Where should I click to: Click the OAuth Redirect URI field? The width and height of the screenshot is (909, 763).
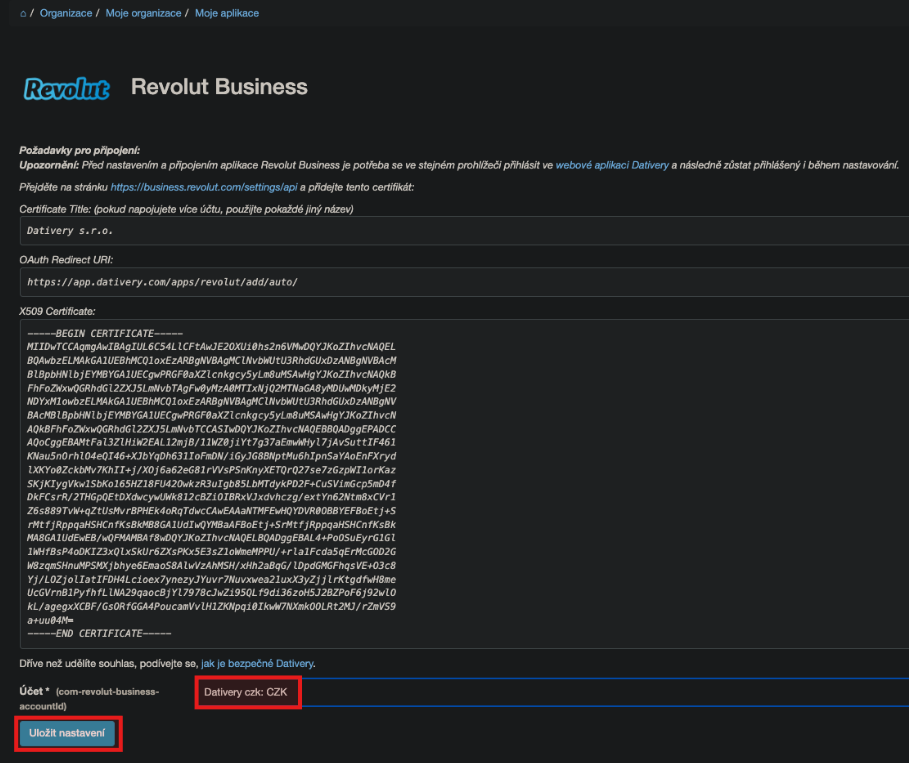tap(464, 282)
